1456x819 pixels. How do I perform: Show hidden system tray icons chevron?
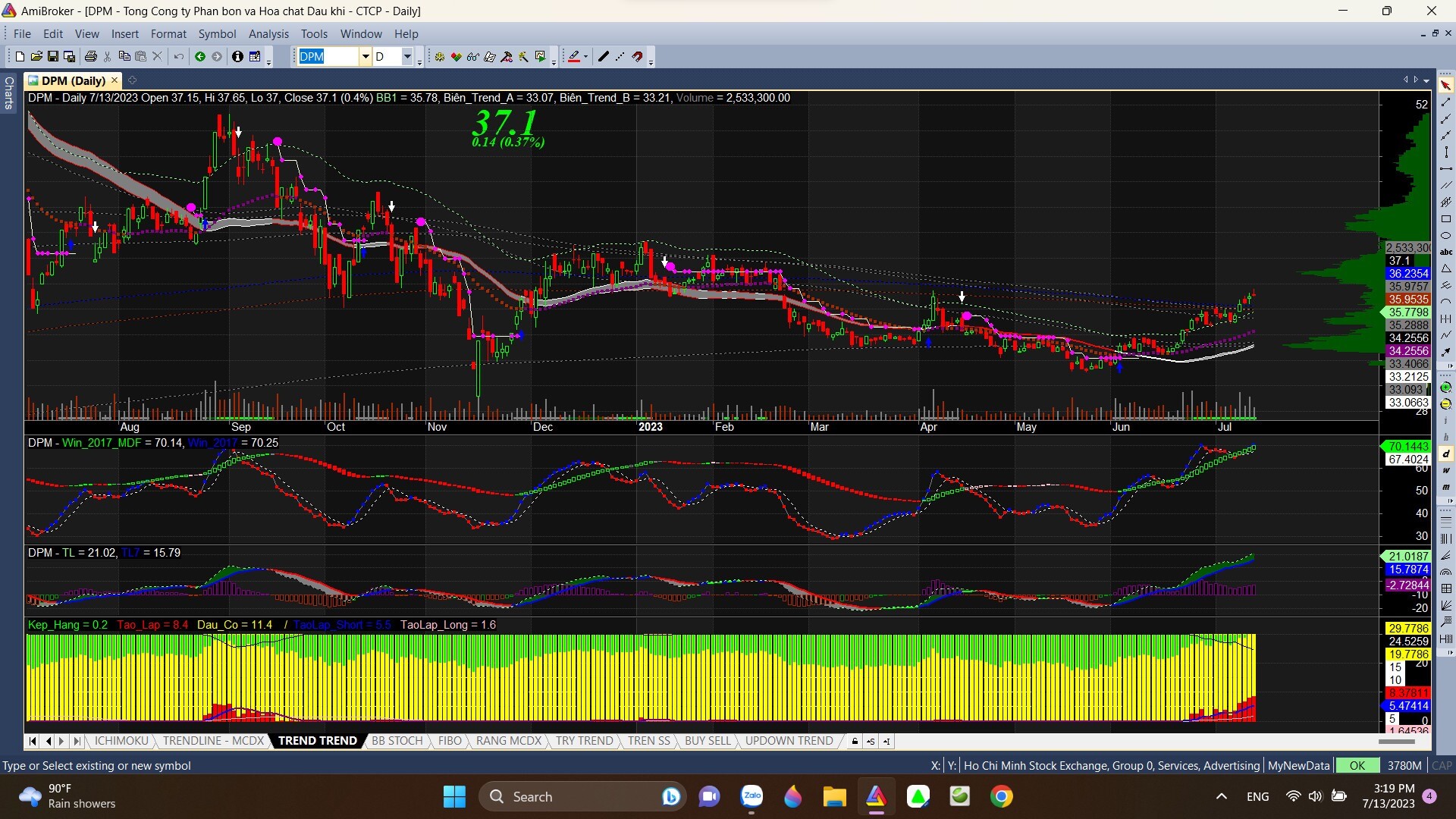coord(1221,796)
